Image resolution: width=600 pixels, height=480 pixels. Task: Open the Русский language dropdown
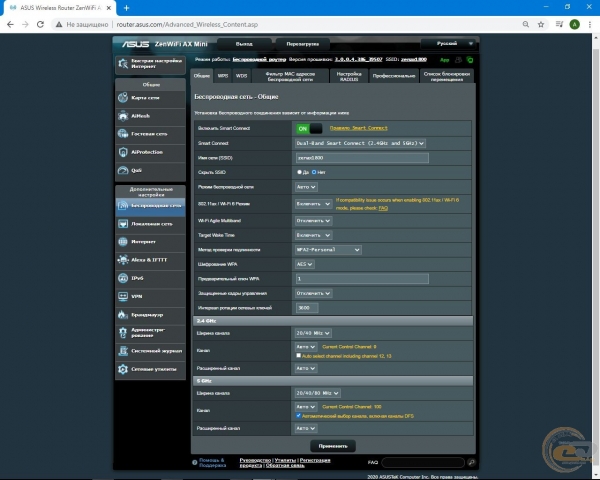(448, 44)
